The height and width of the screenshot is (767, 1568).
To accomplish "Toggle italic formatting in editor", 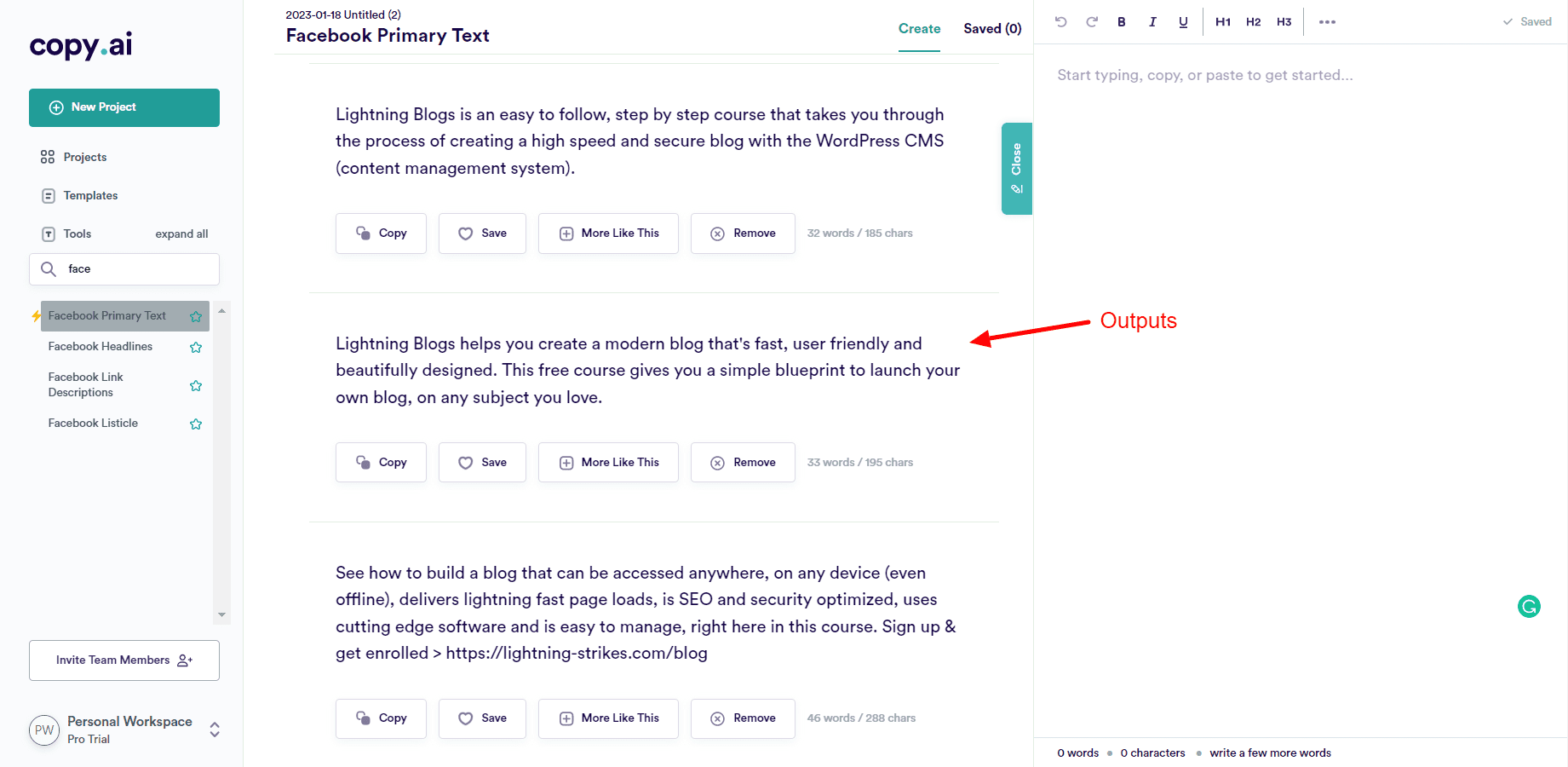I will click(1152, 22).
